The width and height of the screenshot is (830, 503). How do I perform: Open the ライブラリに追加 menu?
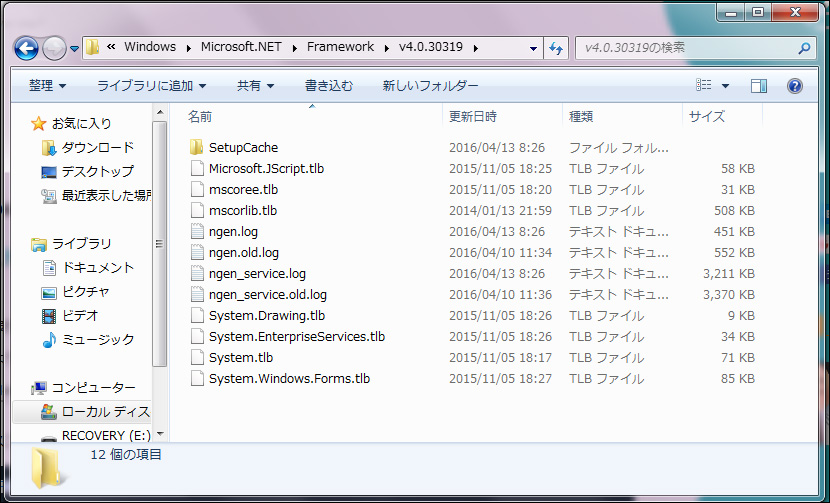point(151,85)
